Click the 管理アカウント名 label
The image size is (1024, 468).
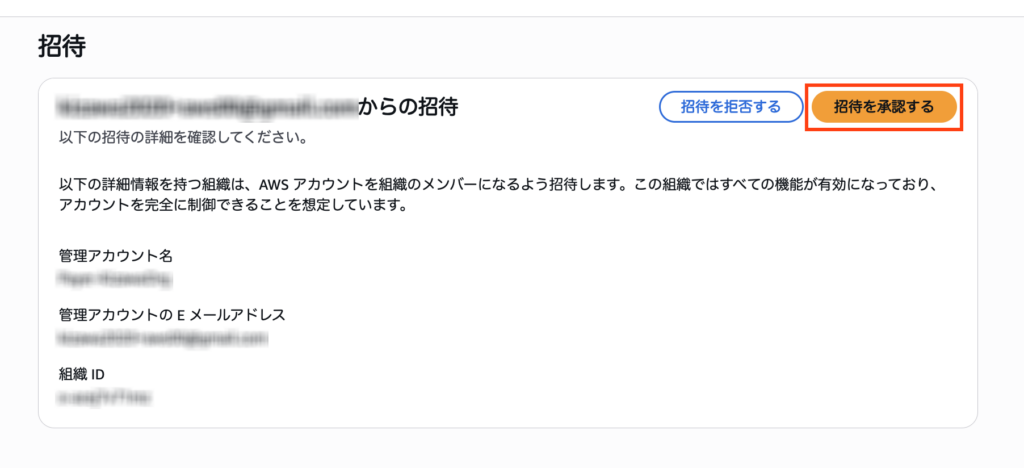pyautogui.click(x=116, y=256)
